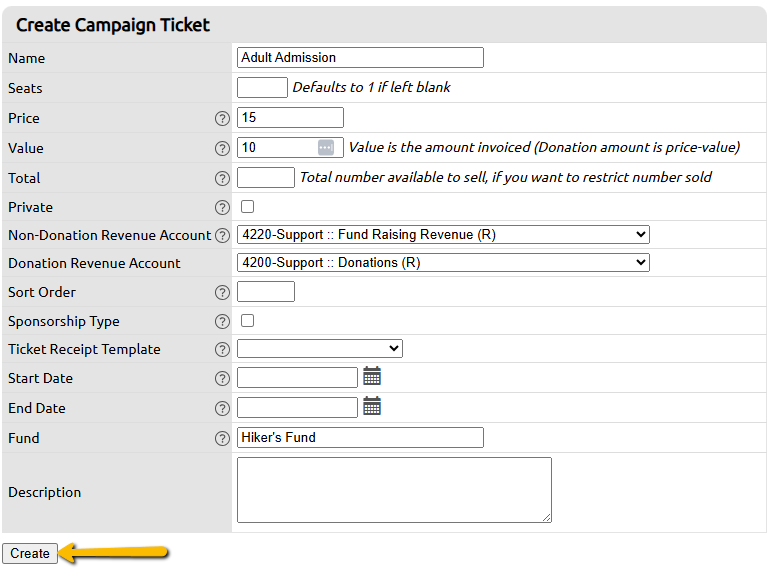The height and width of the screenshot is (568, 768).
Task: Click the help icon beside Value
Action: click(x=222, y=148)
